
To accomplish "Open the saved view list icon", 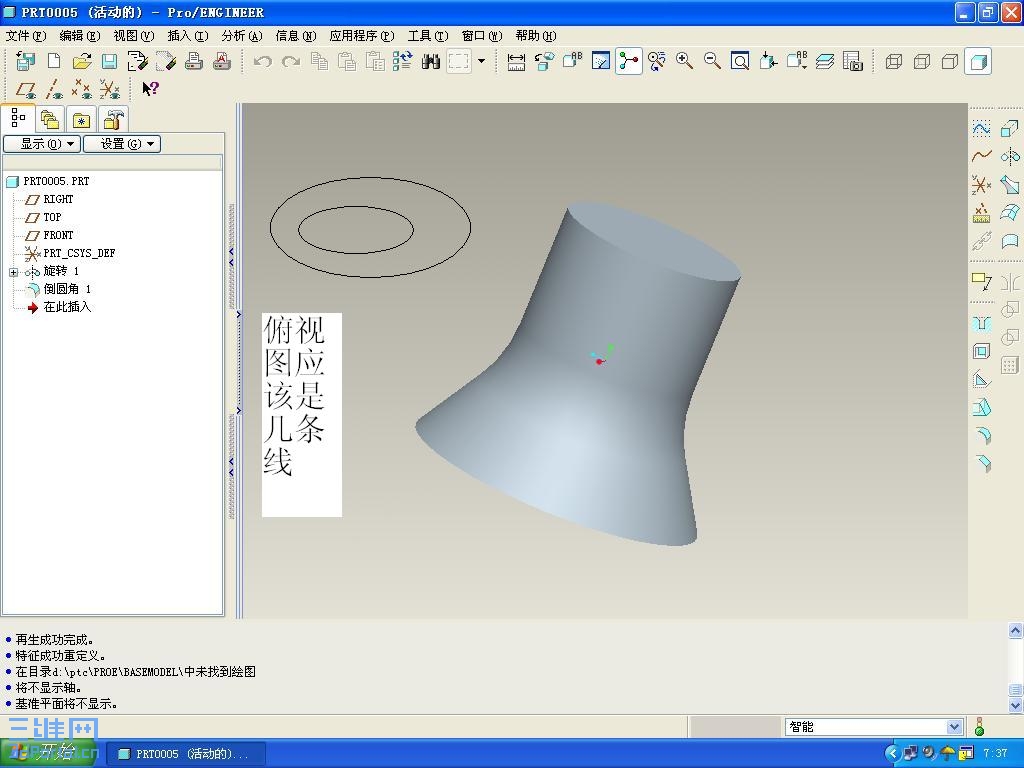I will (797, 61).
